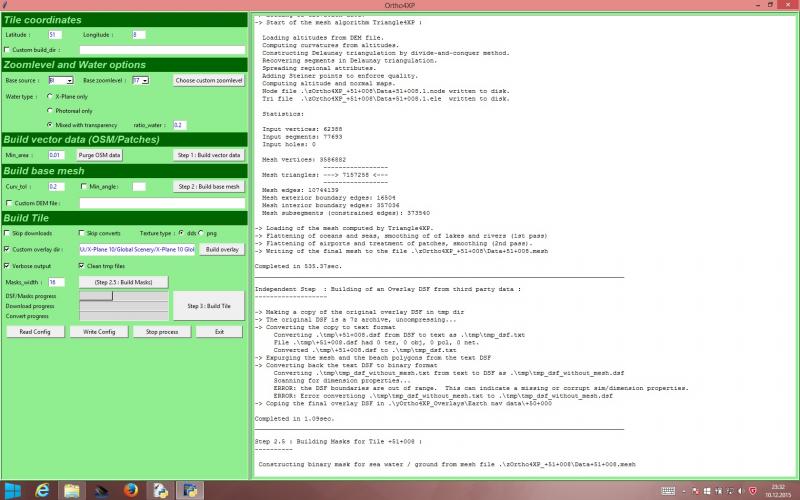Click Write Config button
The image size is (800, 500).
click(99, 332)
